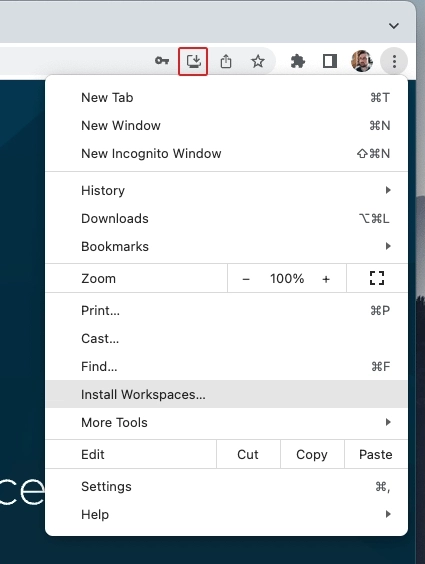This screenshot has height=564, width=425.
Task: Expand the tab search chevron at top
Action: [394, 26]
